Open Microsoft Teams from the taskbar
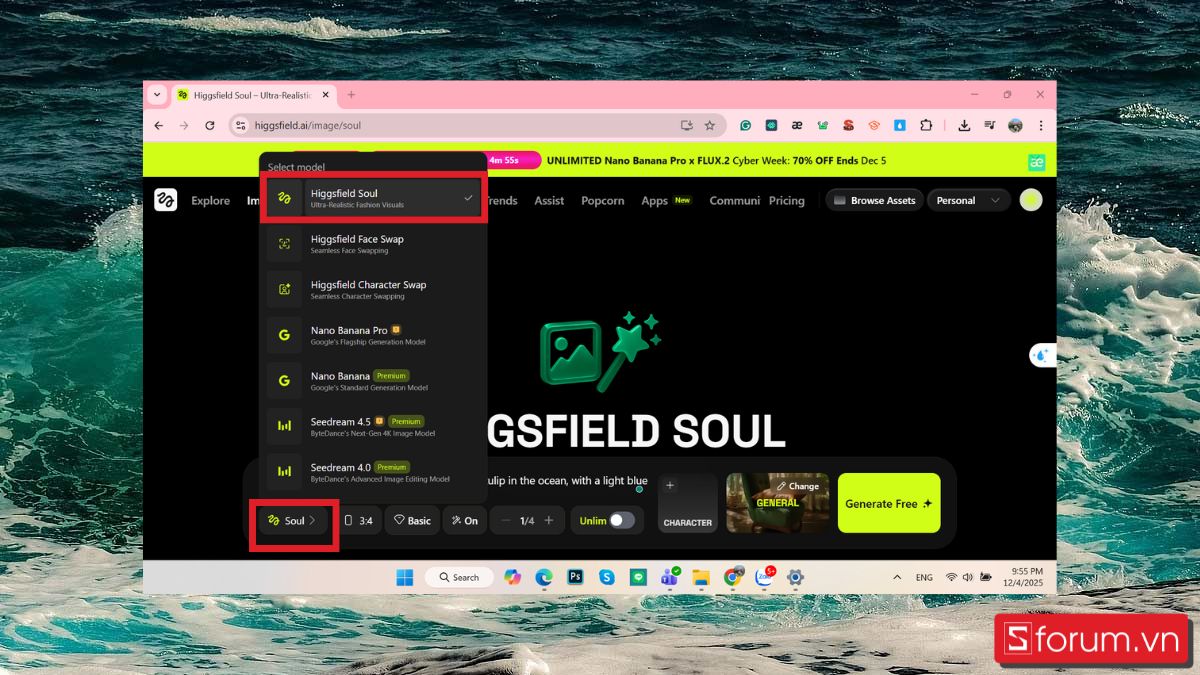1200x675 pixels. tap(669, 577)
